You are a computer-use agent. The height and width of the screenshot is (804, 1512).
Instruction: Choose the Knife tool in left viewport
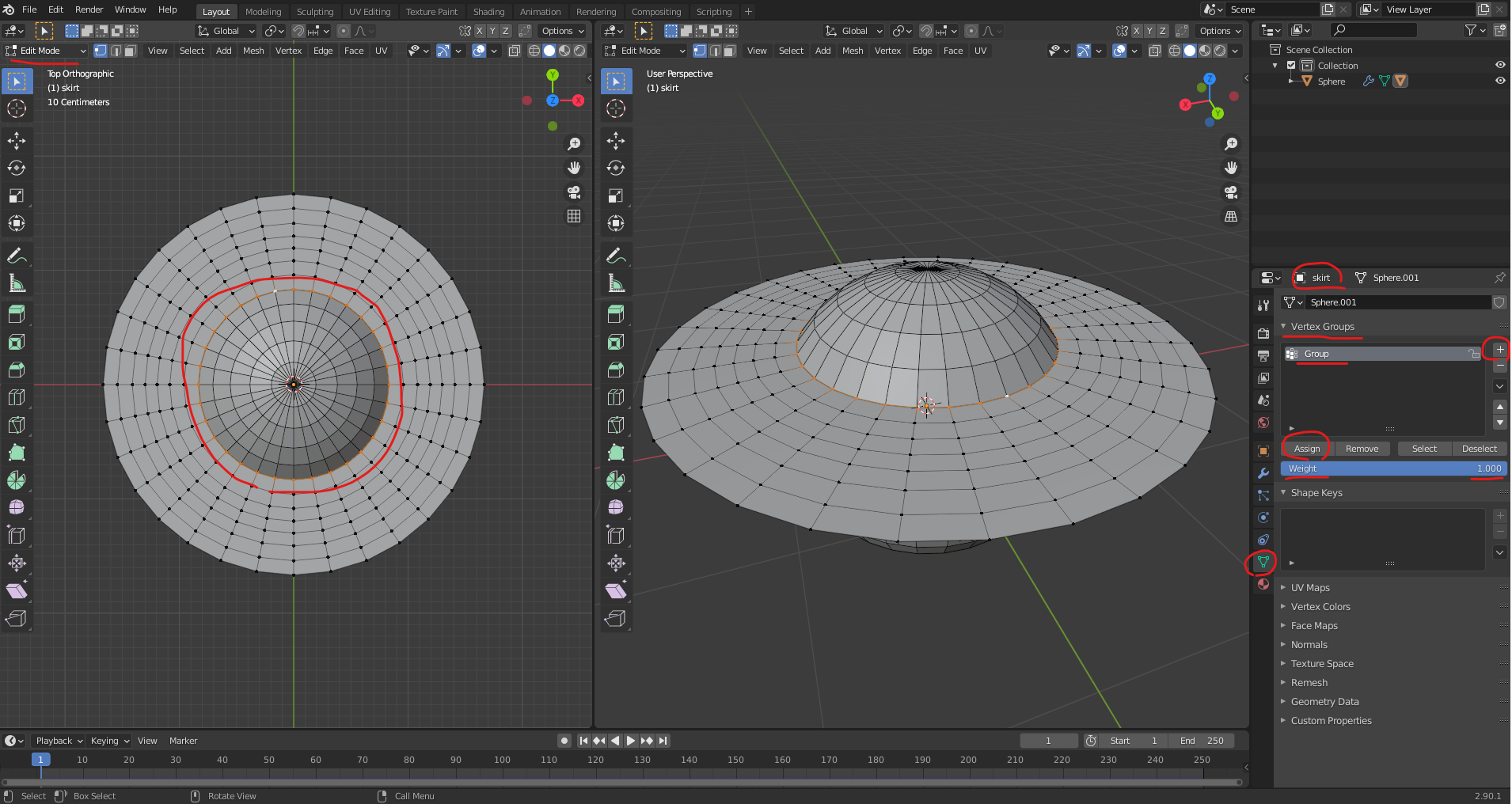(x=17, y=425)
